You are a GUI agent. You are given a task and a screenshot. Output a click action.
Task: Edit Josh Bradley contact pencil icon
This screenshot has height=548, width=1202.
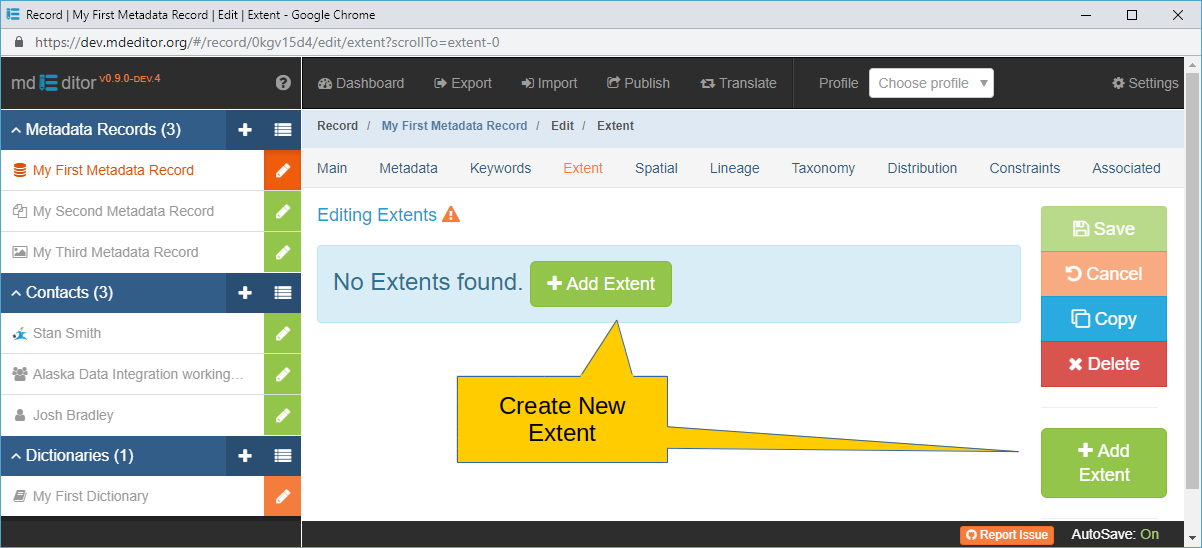point(282,415)
